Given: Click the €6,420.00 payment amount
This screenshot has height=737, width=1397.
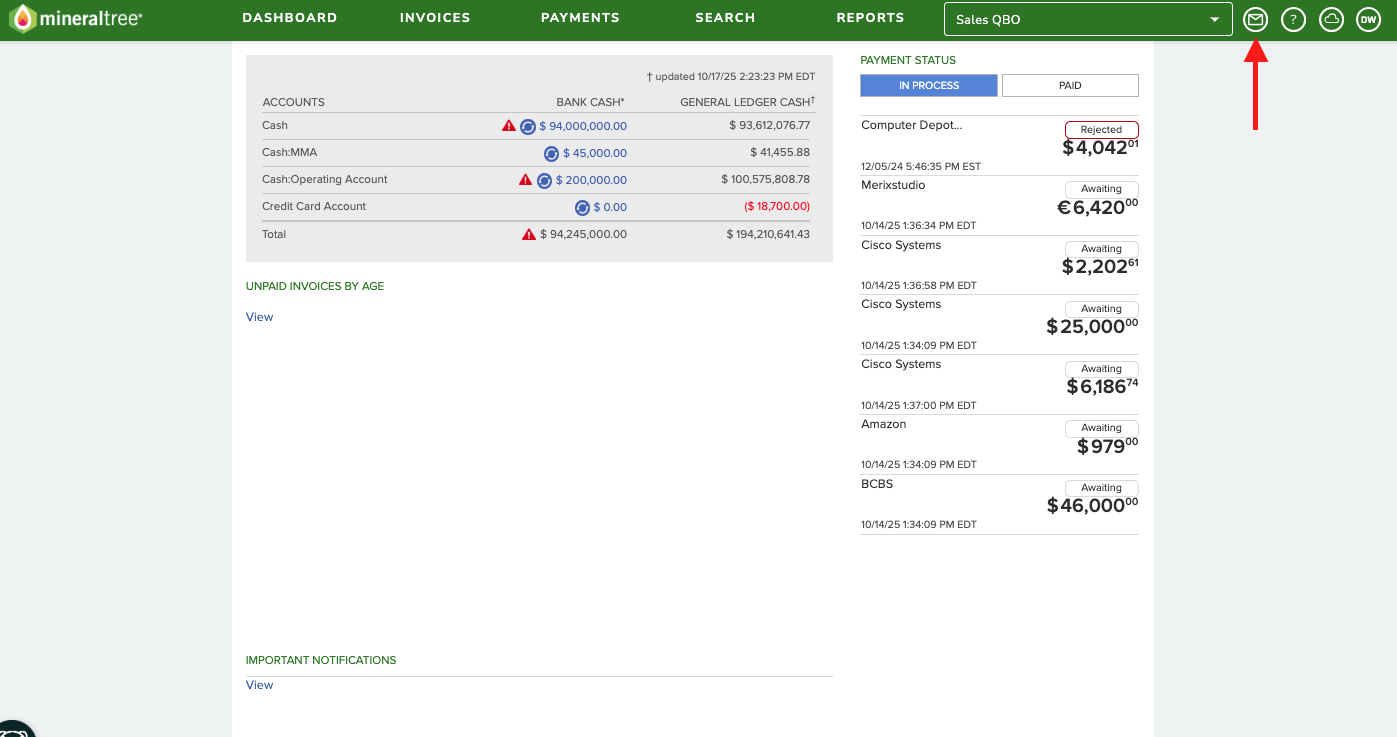Looking at the screenshot, I should [1097, 207].
